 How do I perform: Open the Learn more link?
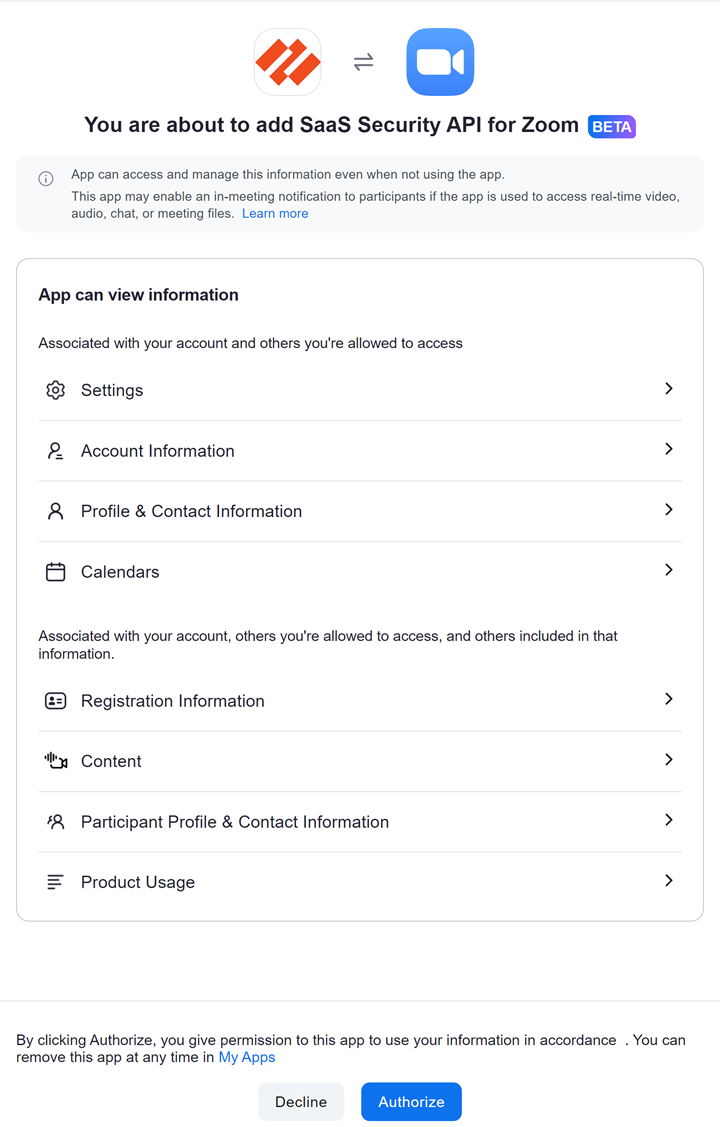point(275,214)
